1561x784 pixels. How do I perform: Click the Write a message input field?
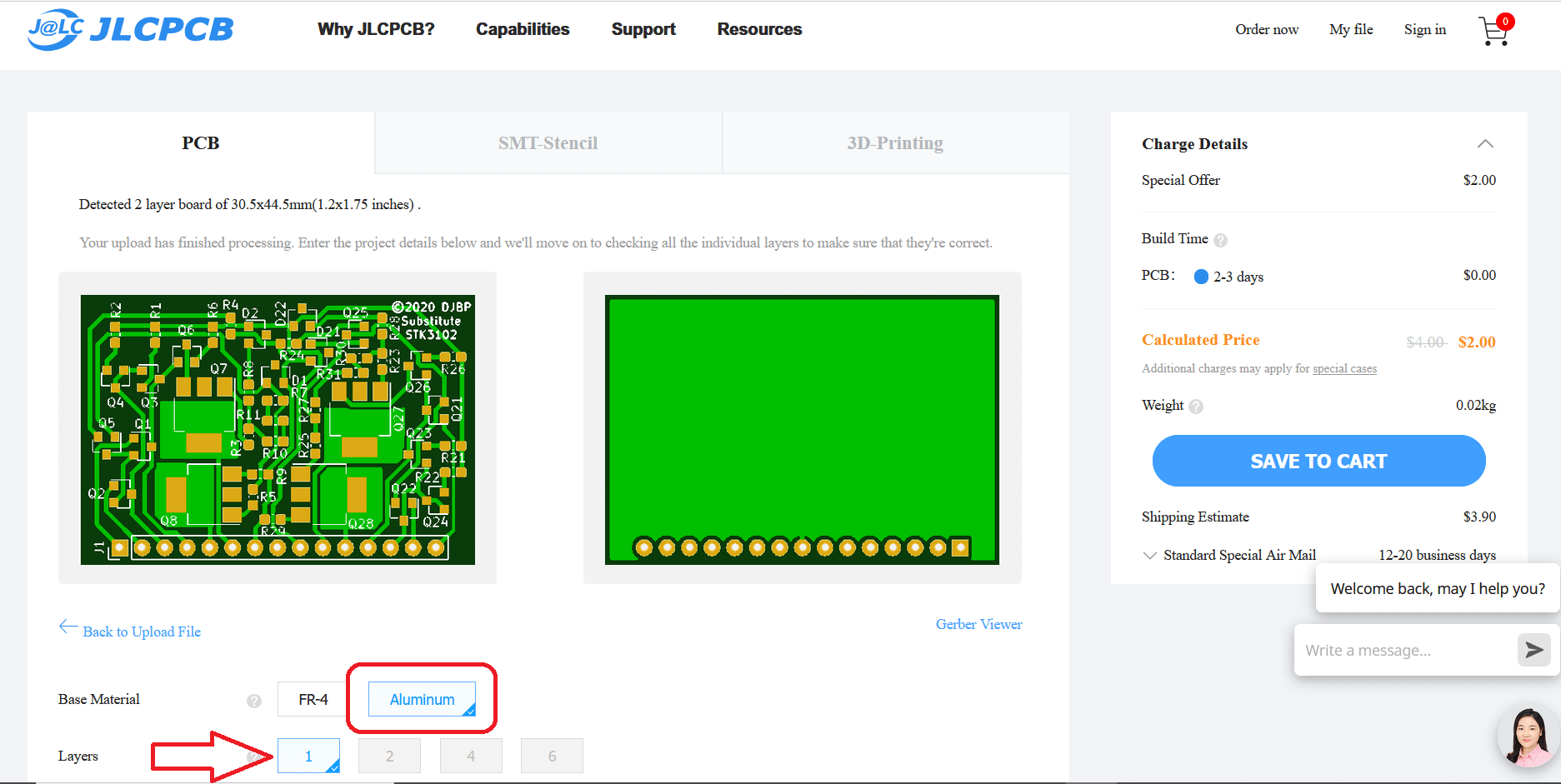point(1406,650)
